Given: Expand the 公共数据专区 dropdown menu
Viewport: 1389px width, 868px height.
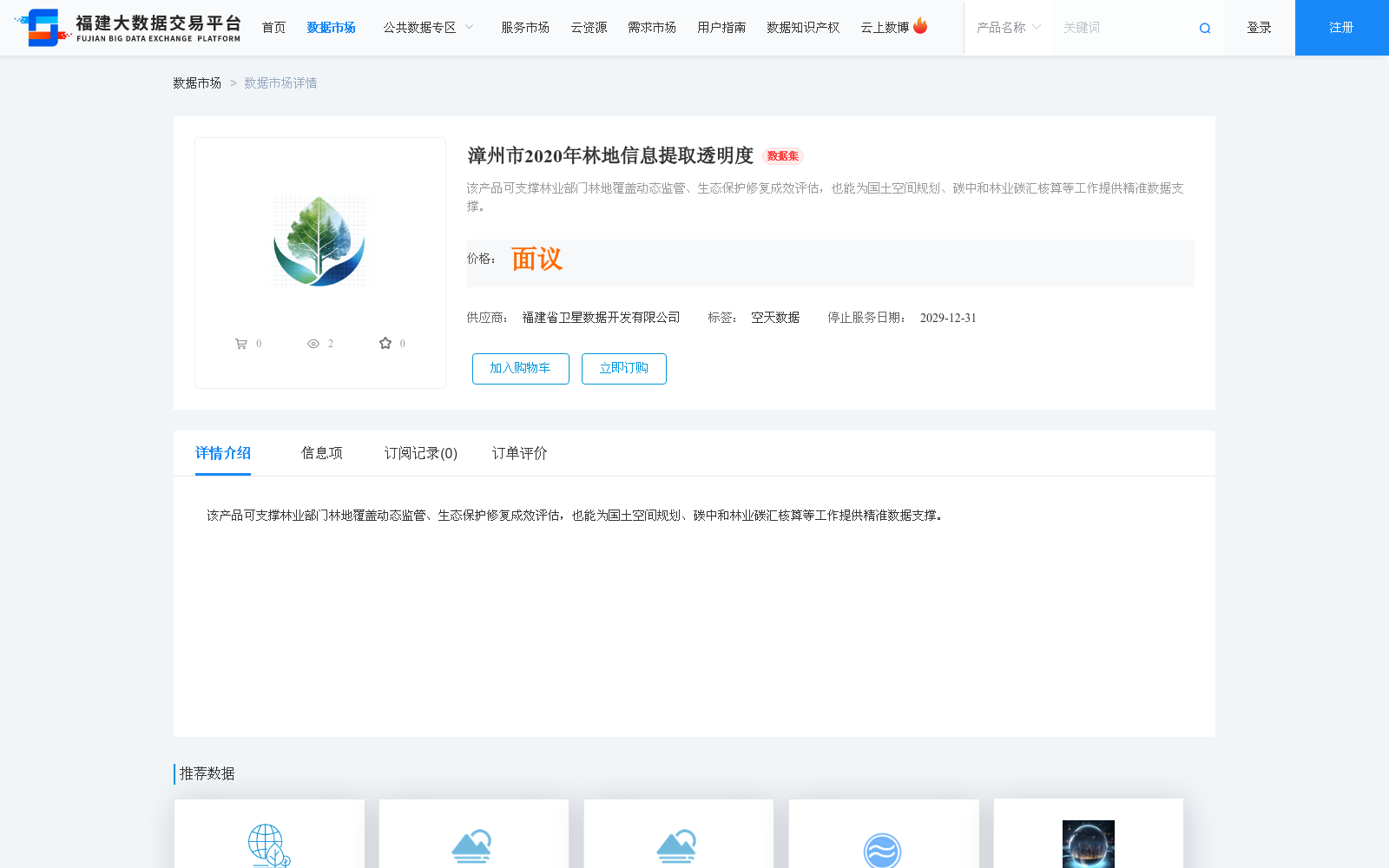Looking at the screenshot, I should (428, 28).
